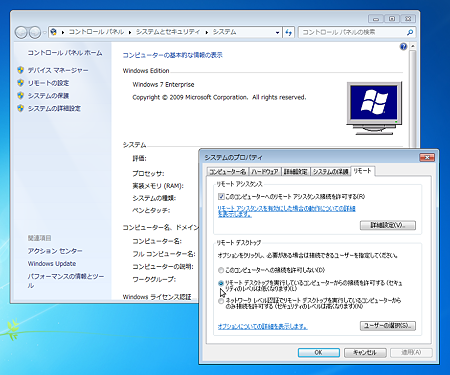450x375 pixels.
Task: Expand arrow after コントロール パネル breadcrumb
Action: click(130, 32)
